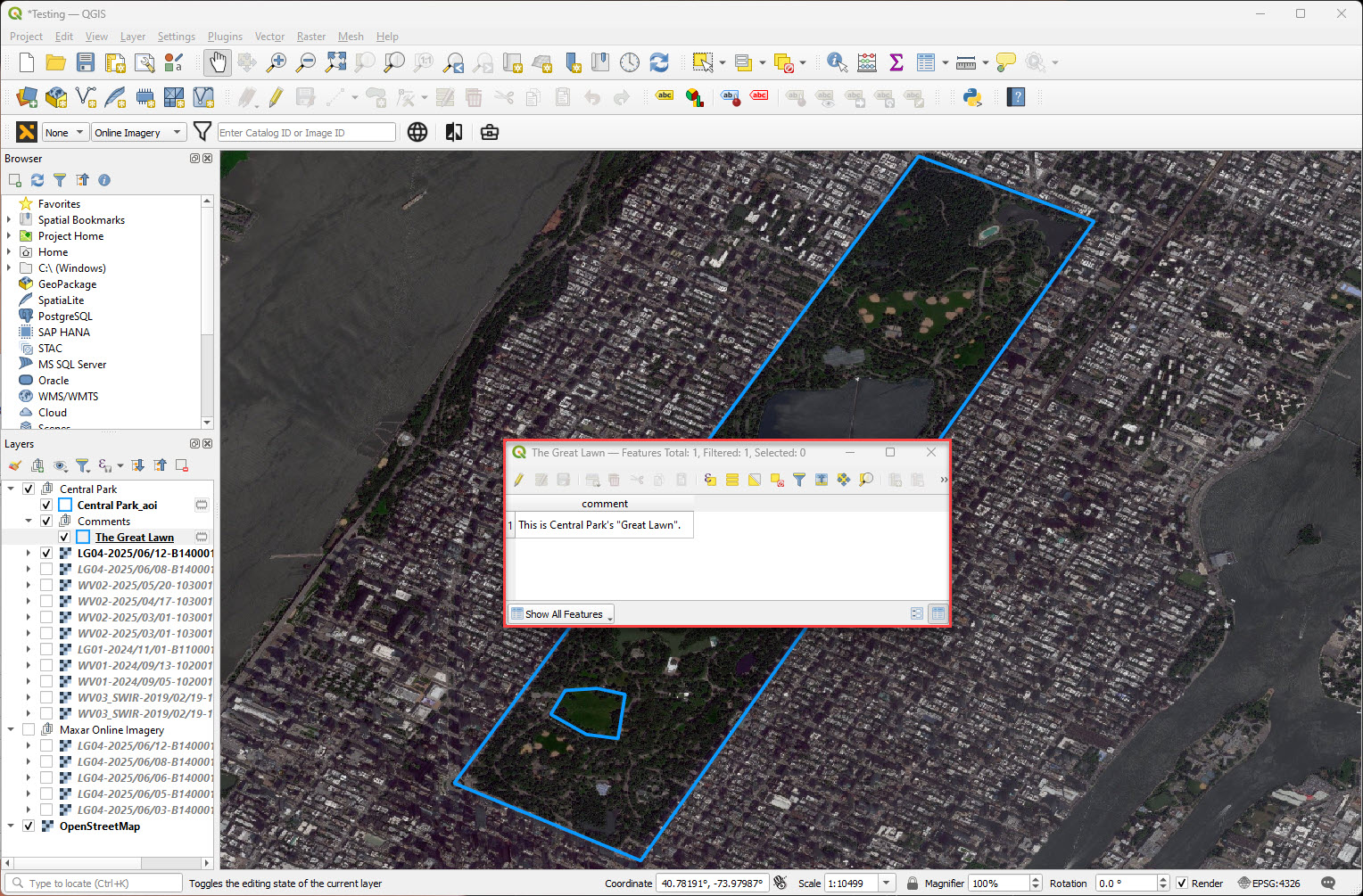Click the Coordinate field in status bar

click(712, 884)
